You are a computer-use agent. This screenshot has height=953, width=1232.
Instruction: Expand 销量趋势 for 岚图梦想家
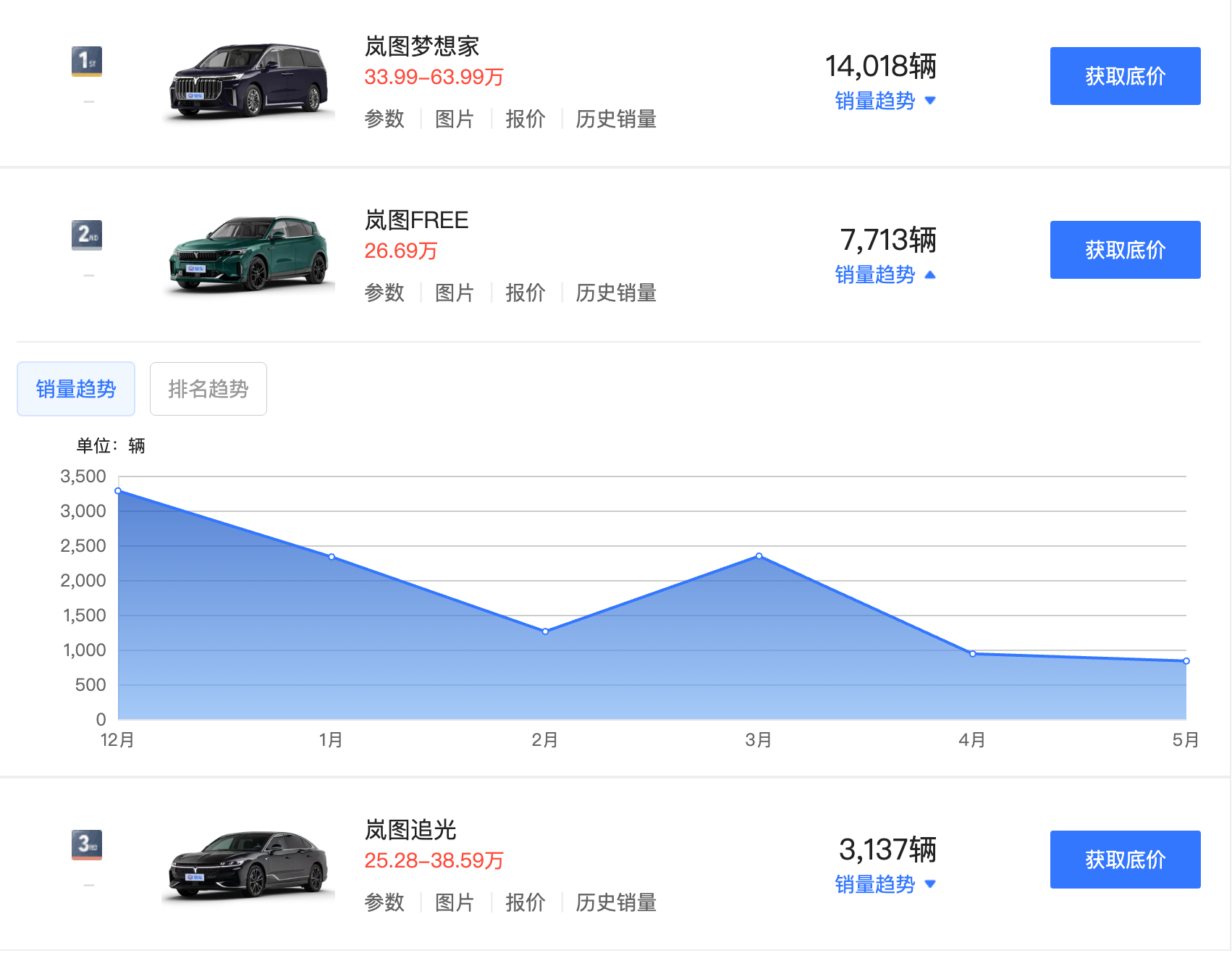[885, 101]
